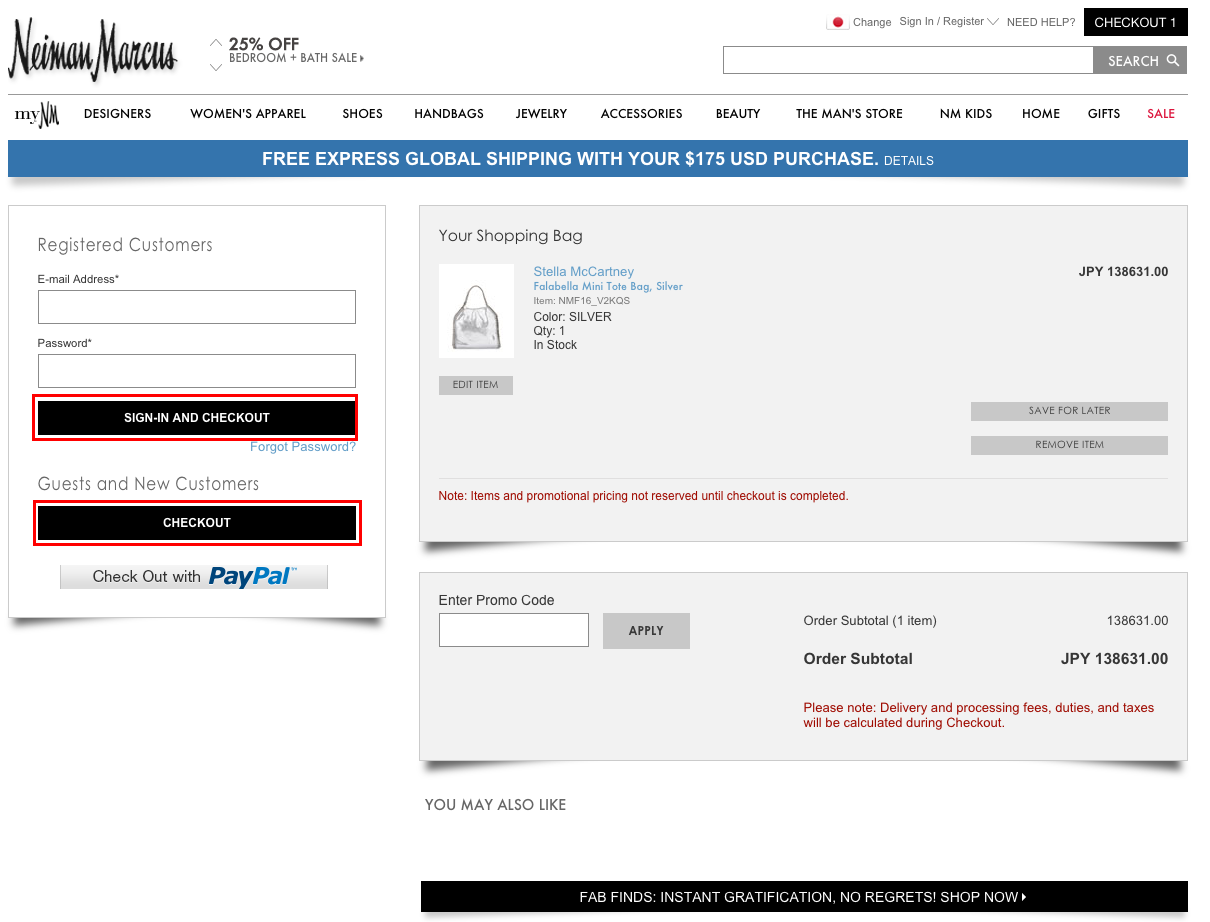Click the Japan flag icon
The height and width of the screenshot is (922, 1210).
838,22
